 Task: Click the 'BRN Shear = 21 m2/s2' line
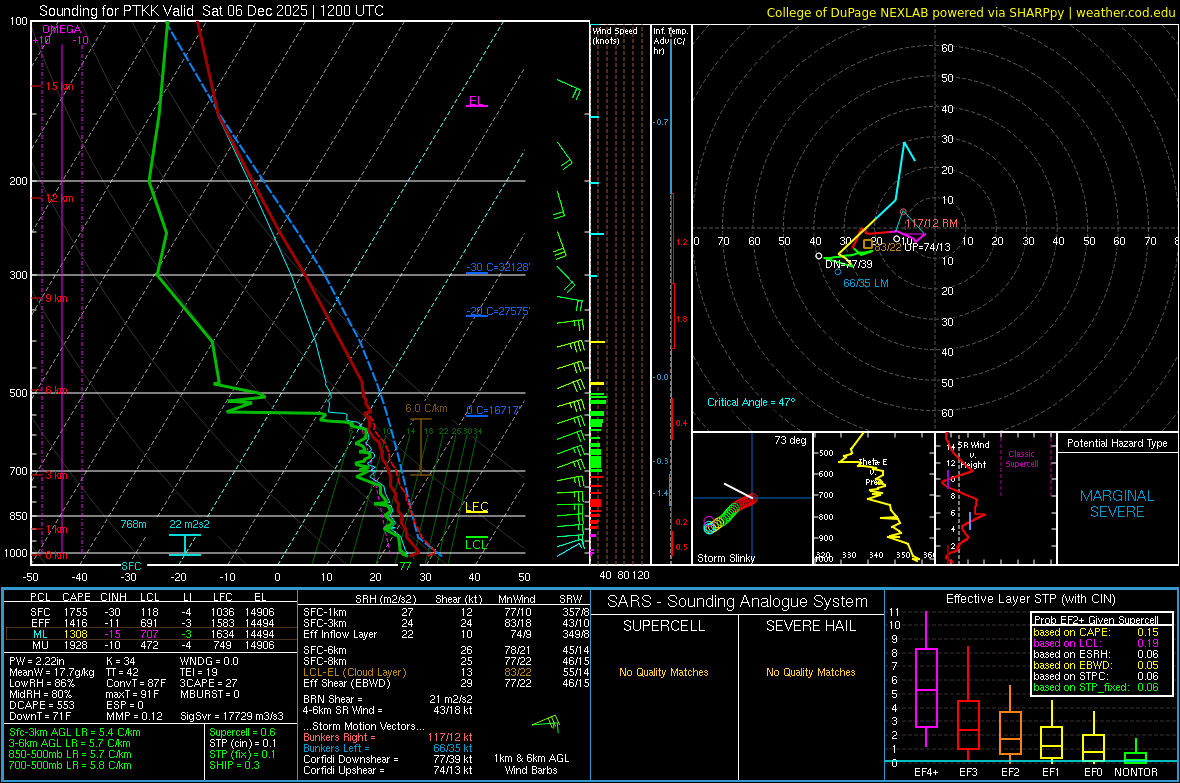tap(387, 699)
